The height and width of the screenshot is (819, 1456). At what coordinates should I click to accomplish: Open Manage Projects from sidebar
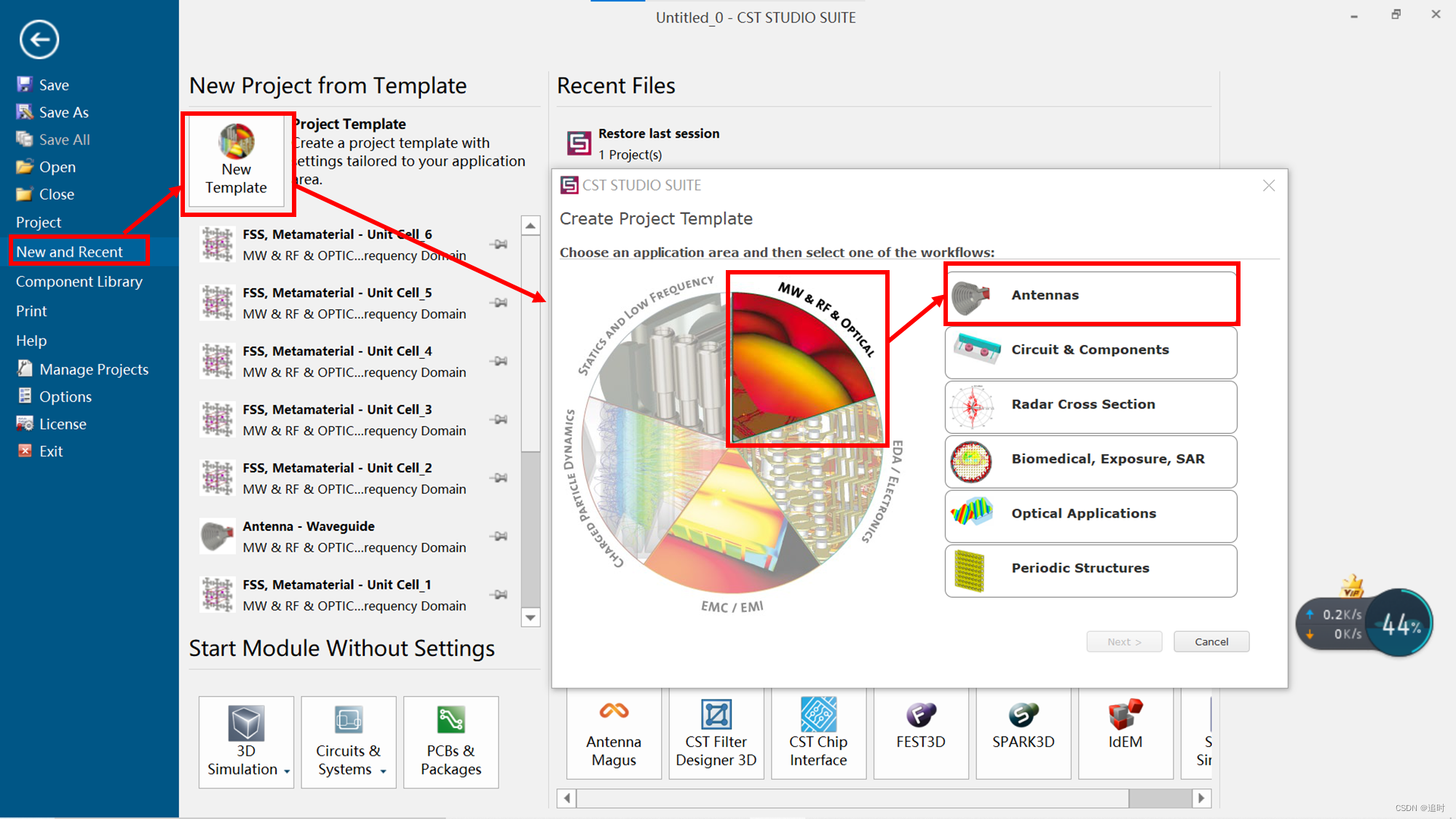coord(83,370)
